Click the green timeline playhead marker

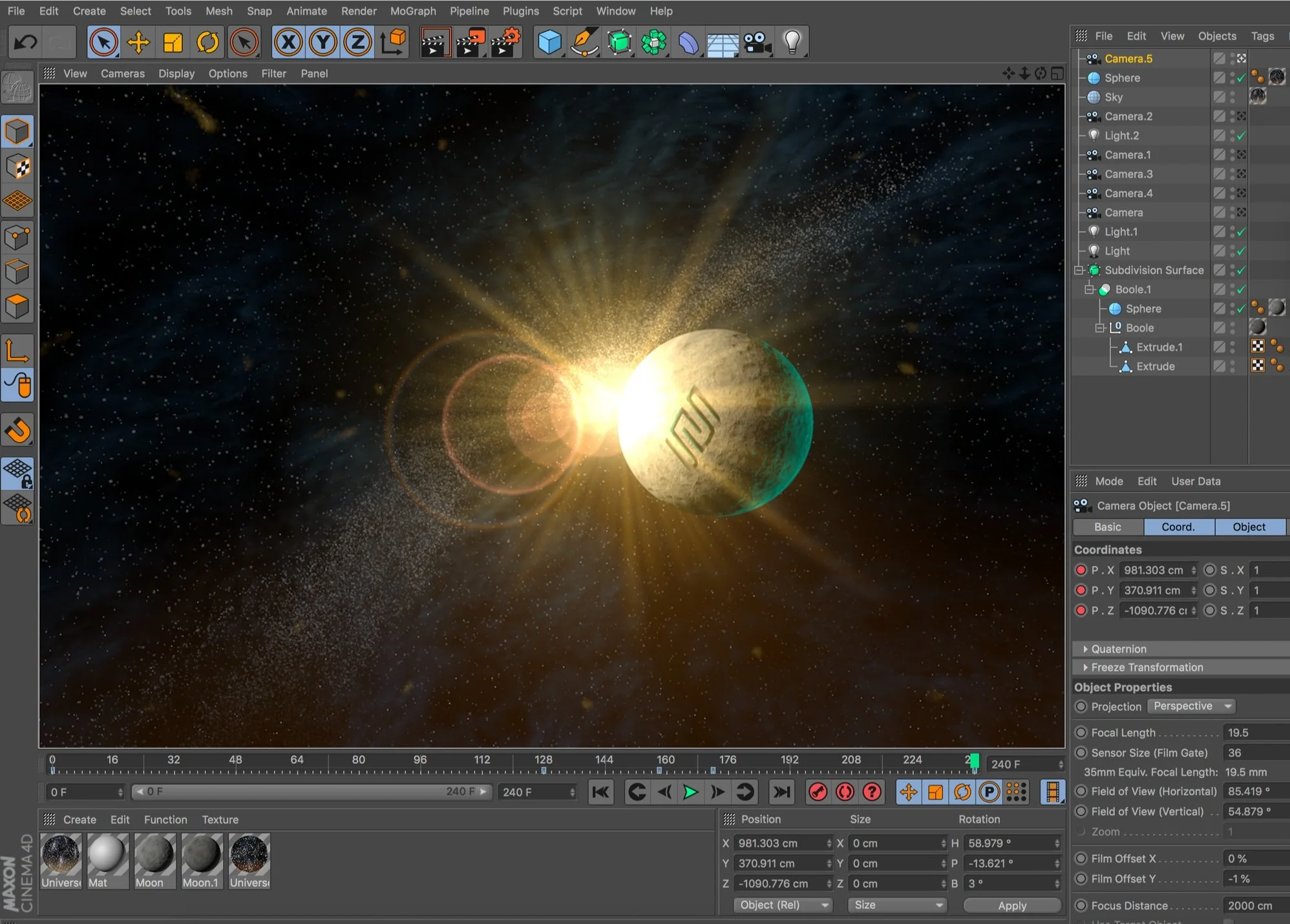click(975, 761)
